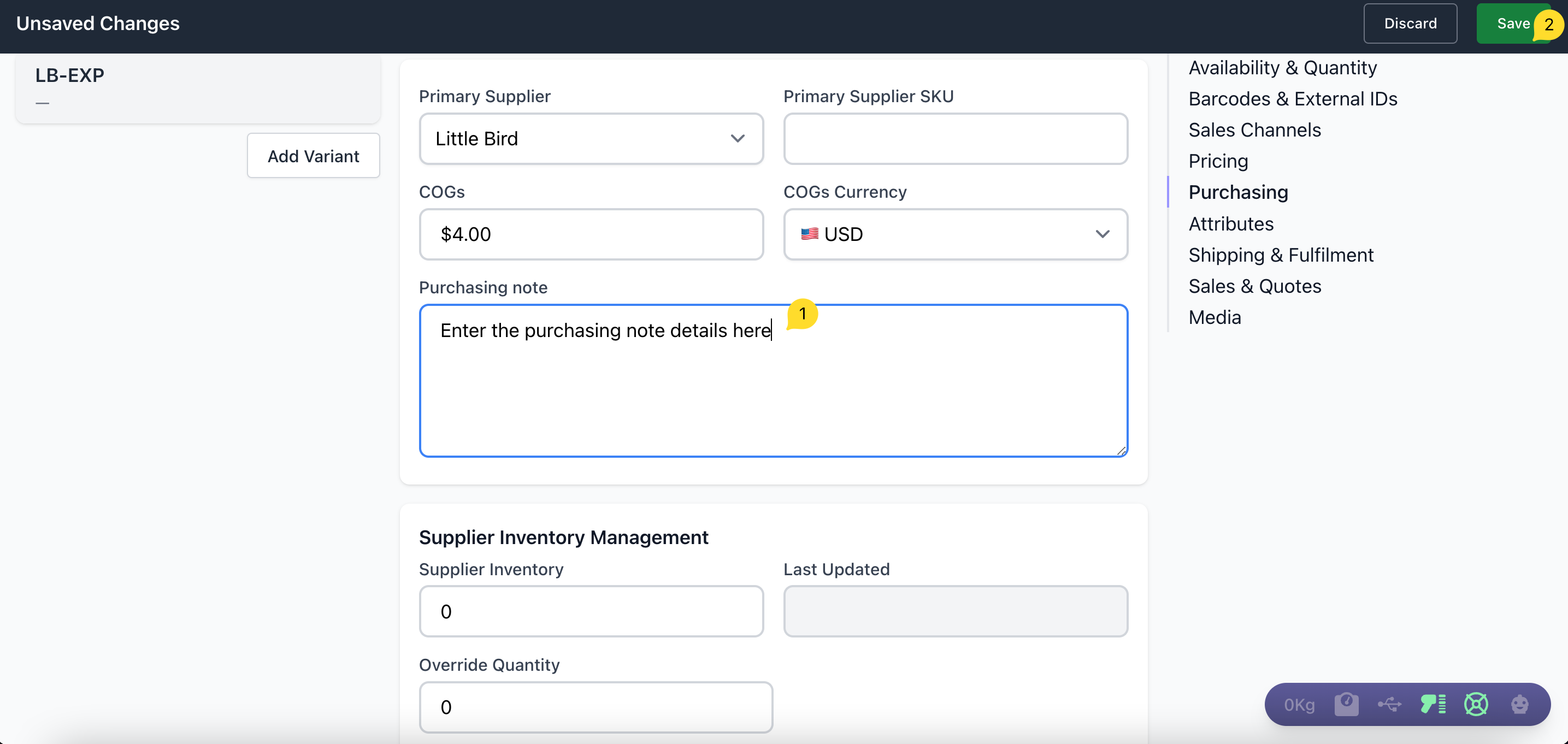Image resolution: width=1568 pixels, height=744 pixels.
Task: Click the 0Kg weight readout
Action: click(x=1299, y=705)
